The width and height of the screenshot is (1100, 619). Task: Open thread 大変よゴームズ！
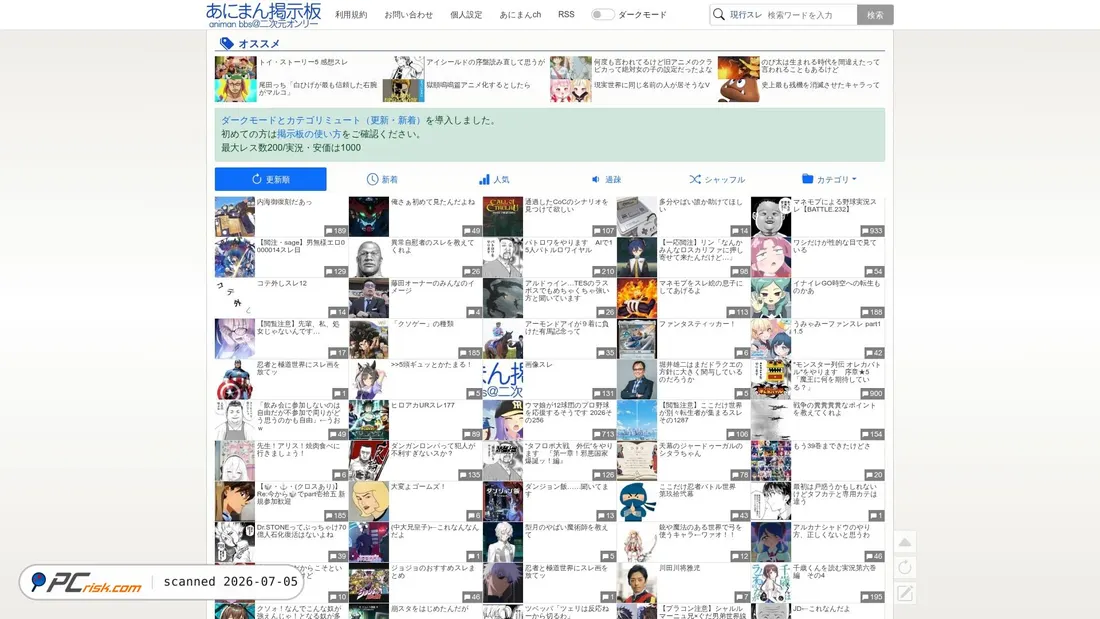point(419,487)
